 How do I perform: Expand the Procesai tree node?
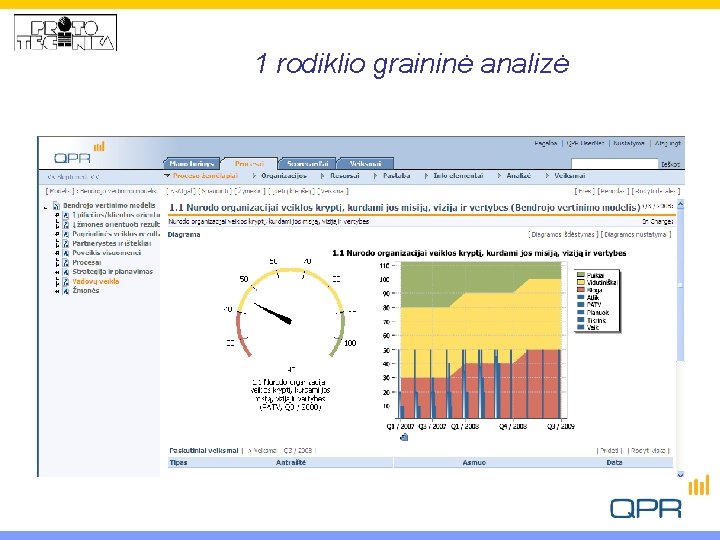pos(57,263)
